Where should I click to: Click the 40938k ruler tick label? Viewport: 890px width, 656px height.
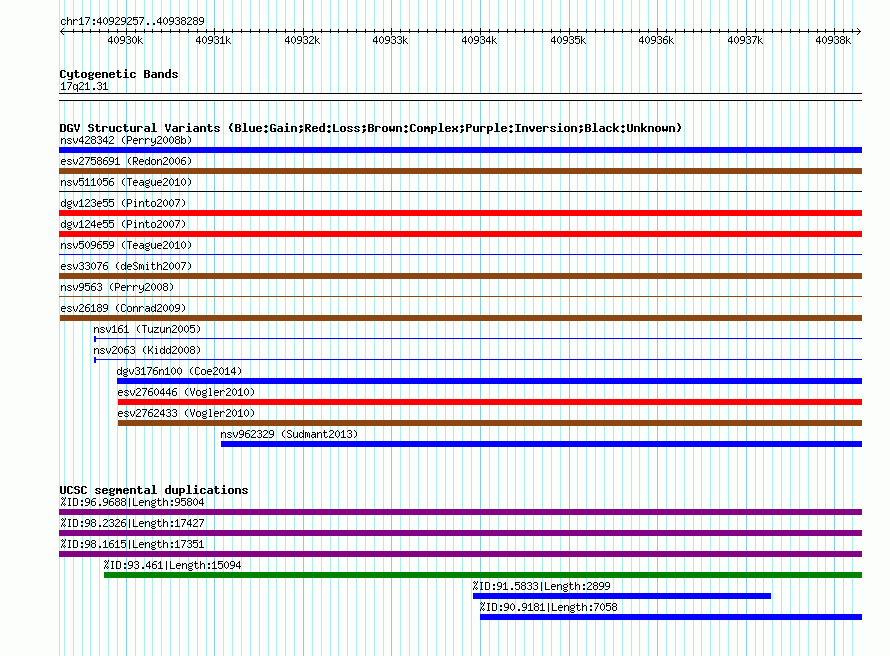pos(833,40)
